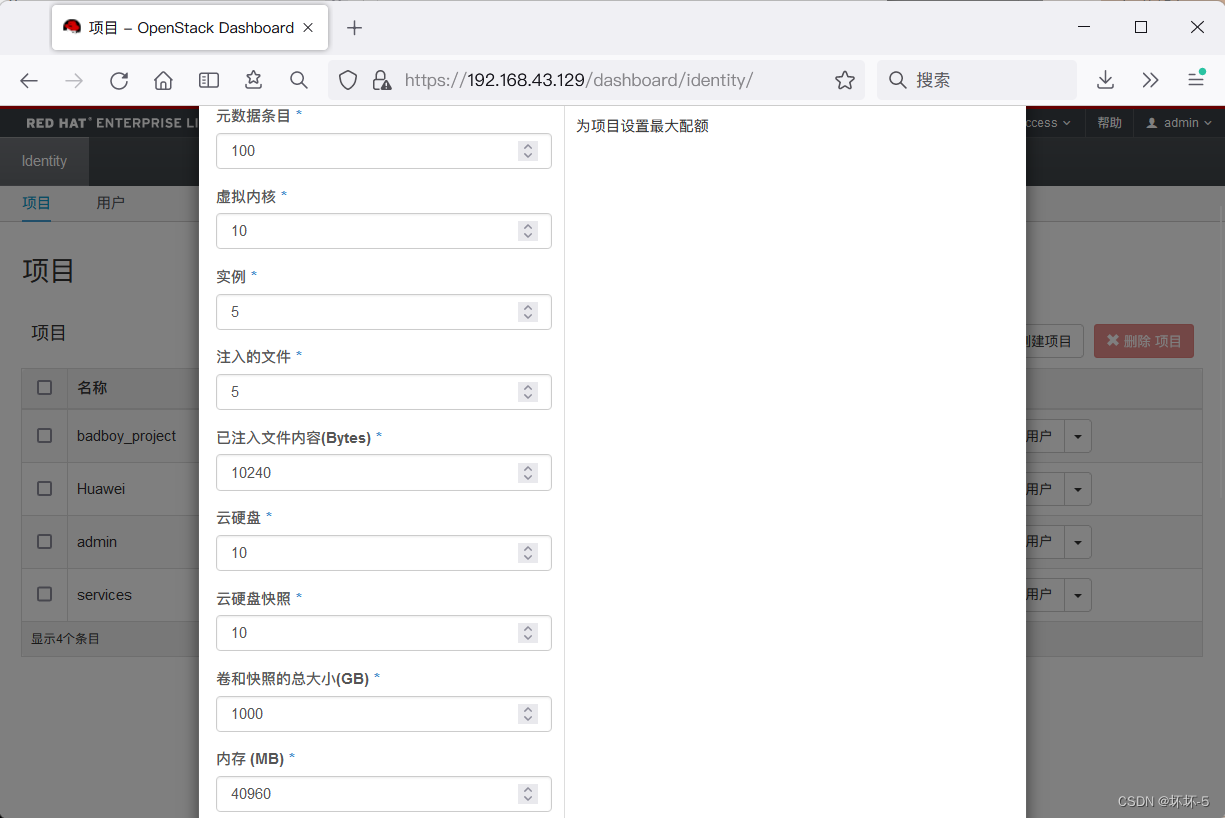Edit the 实例 value field
Viewport: 1225px width, 818px height.
tap(384, 312)
